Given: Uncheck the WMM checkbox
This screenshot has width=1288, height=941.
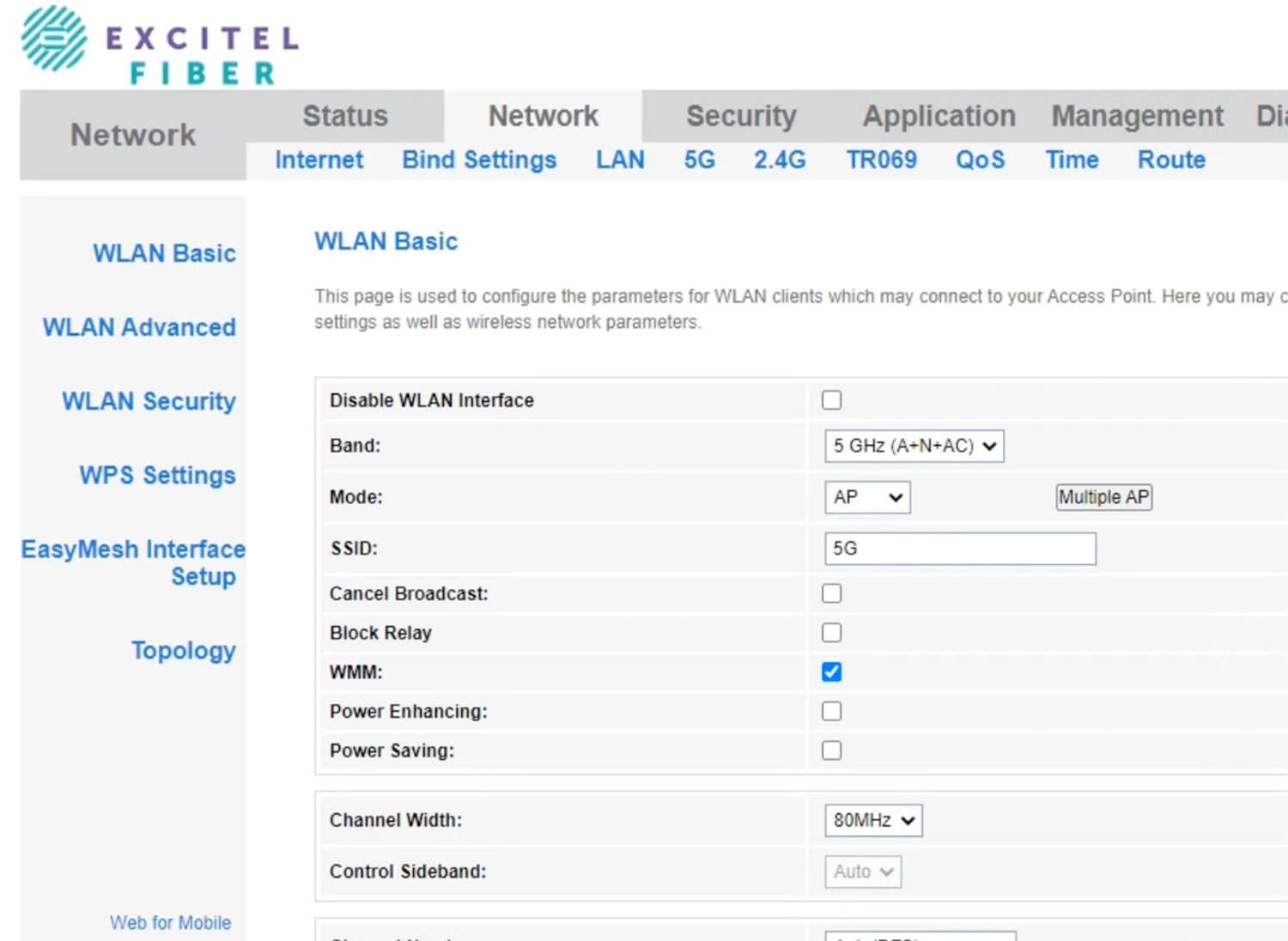Looking at the screenshot, I should tap(831, 671).
